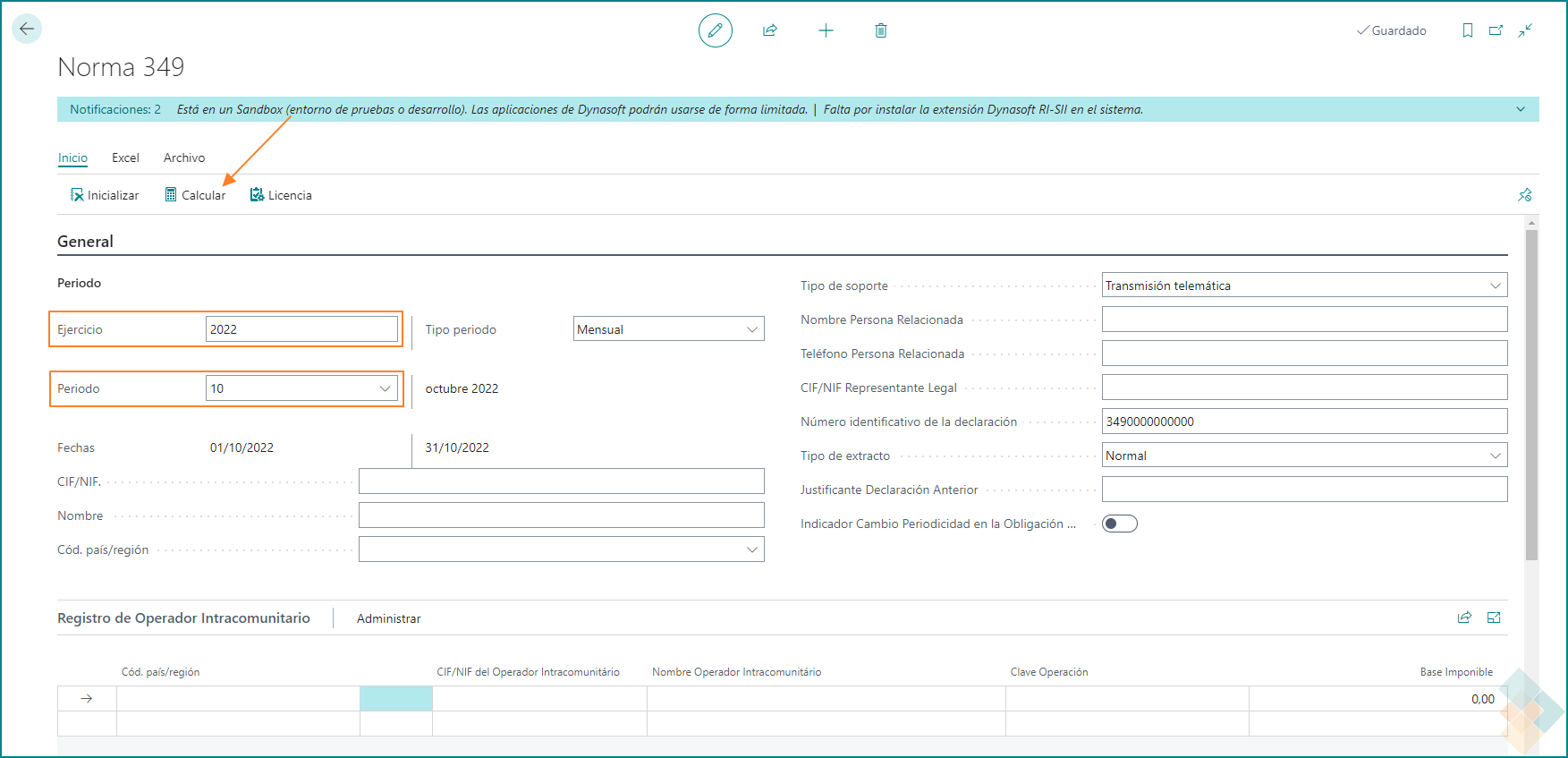Image resolution: width=1568 pixels, height=758 pixels.
Task: Select the row arrow in operator grid
Action: (87, 699)
